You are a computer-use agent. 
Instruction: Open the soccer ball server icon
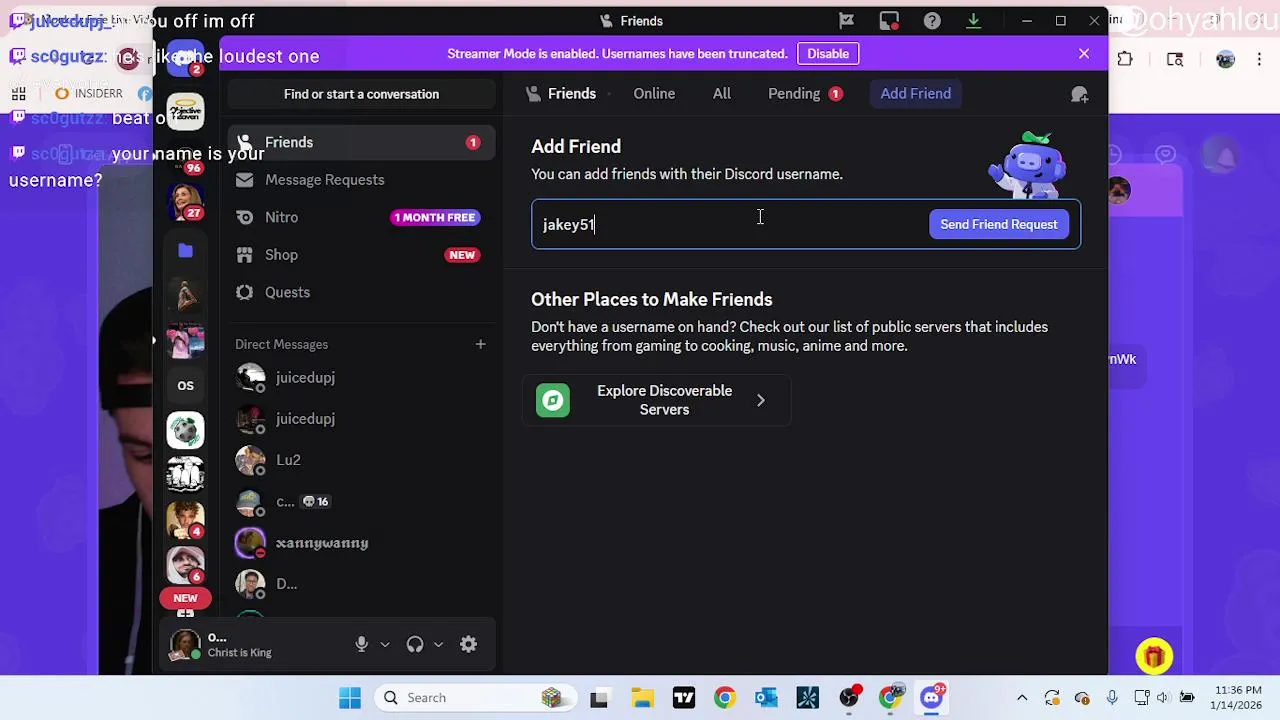coord(185,430)
